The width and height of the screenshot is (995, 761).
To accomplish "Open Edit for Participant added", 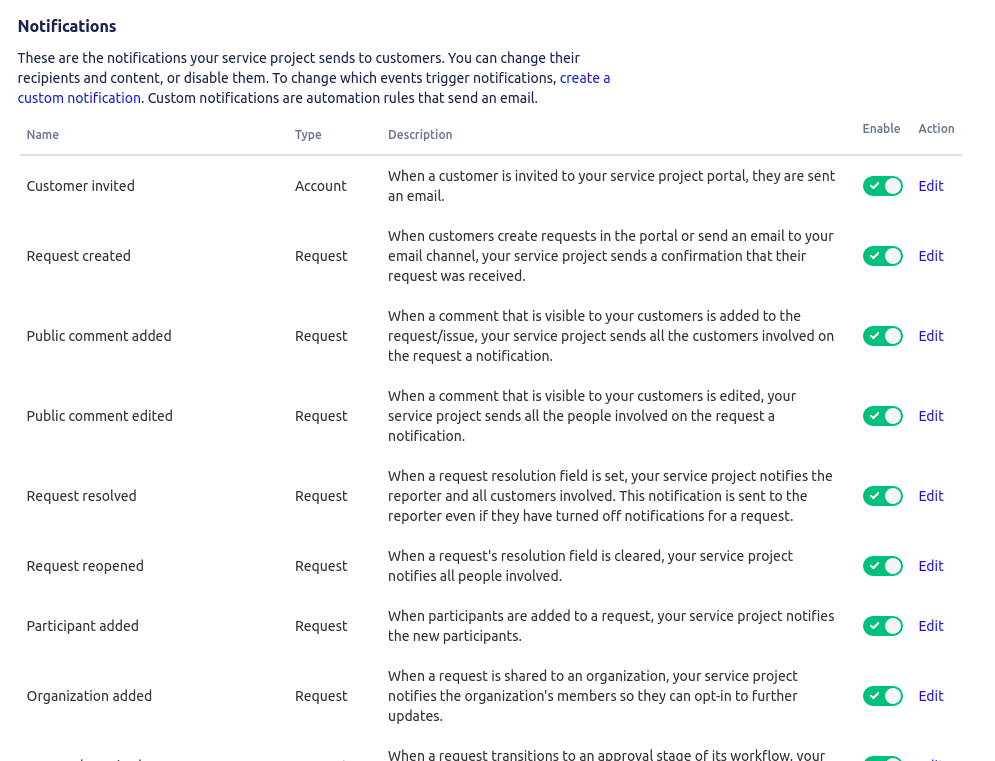I will [930, 626].
